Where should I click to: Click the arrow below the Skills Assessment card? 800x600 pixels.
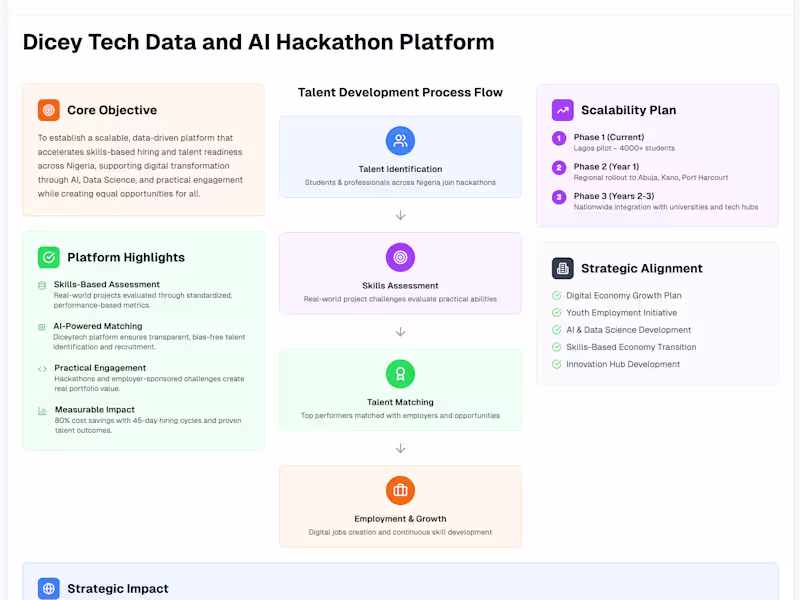pyautogui.click(x=400, y=332)
